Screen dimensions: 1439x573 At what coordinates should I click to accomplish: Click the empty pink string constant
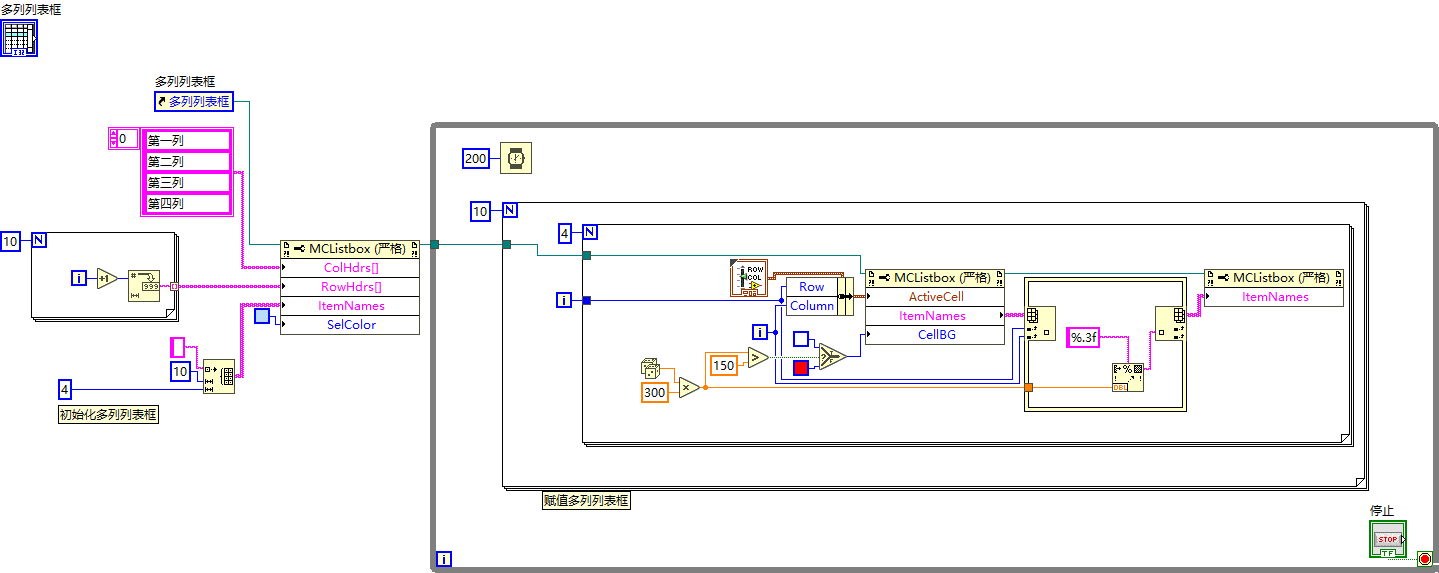pyautogui.click(x=178, y=347)
